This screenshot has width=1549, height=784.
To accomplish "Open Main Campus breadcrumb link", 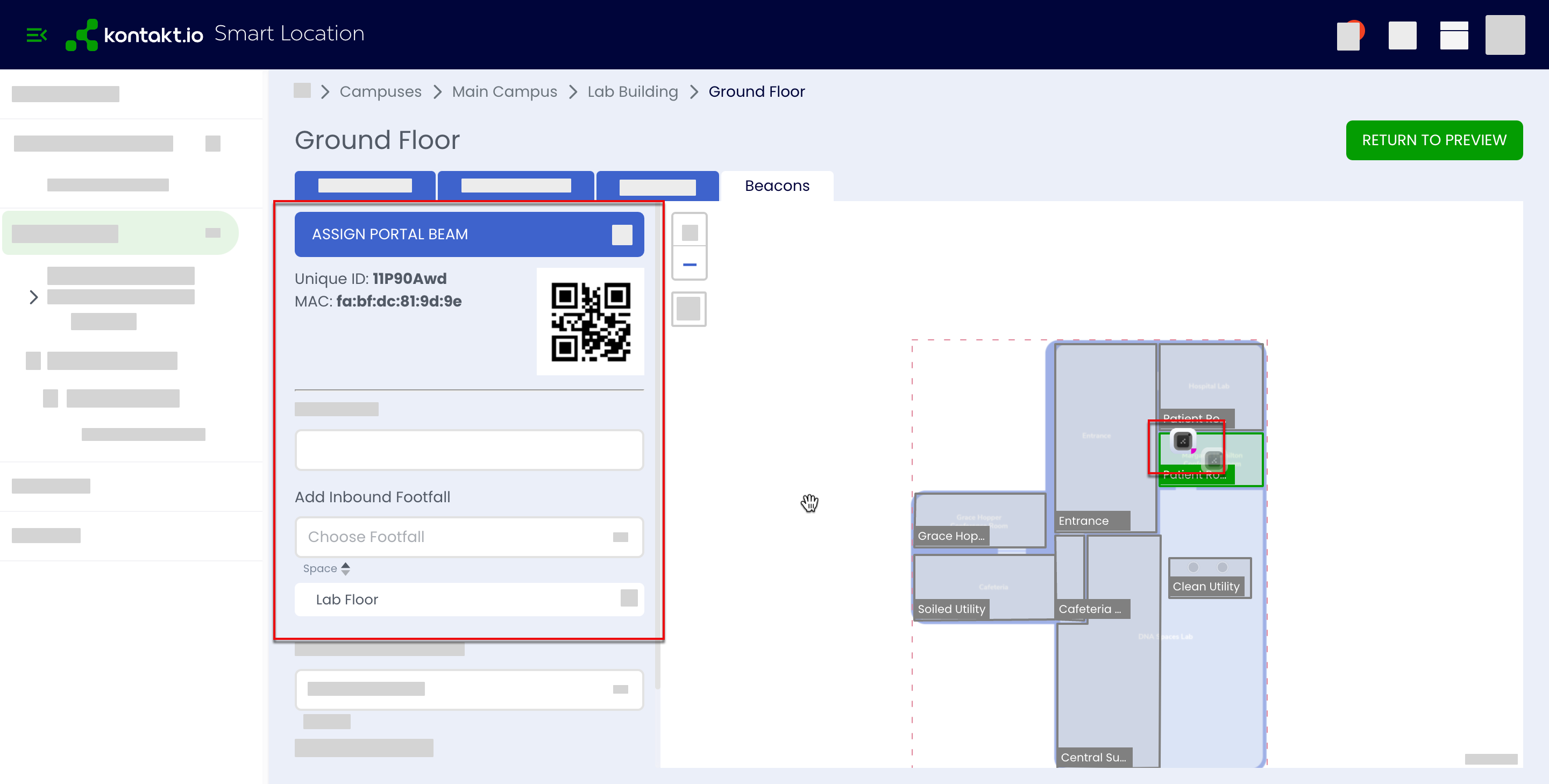I will click(504, 91).
